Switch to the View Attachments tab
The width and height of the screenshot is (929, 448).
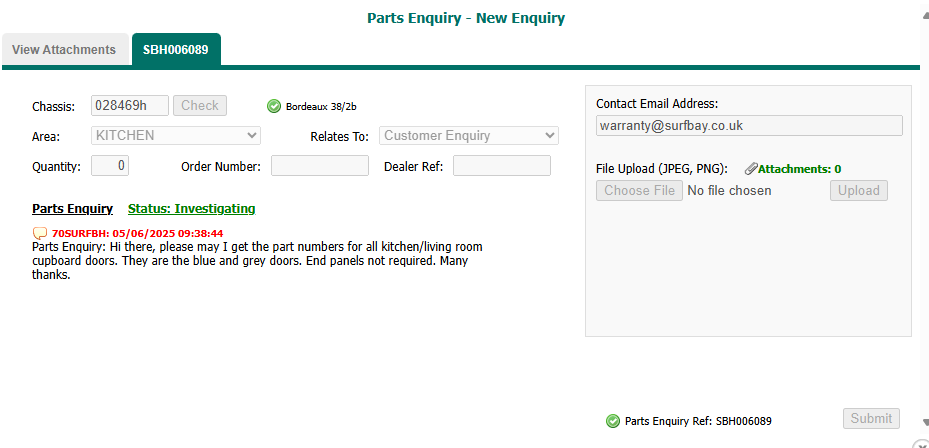click(x=64, y=49)
